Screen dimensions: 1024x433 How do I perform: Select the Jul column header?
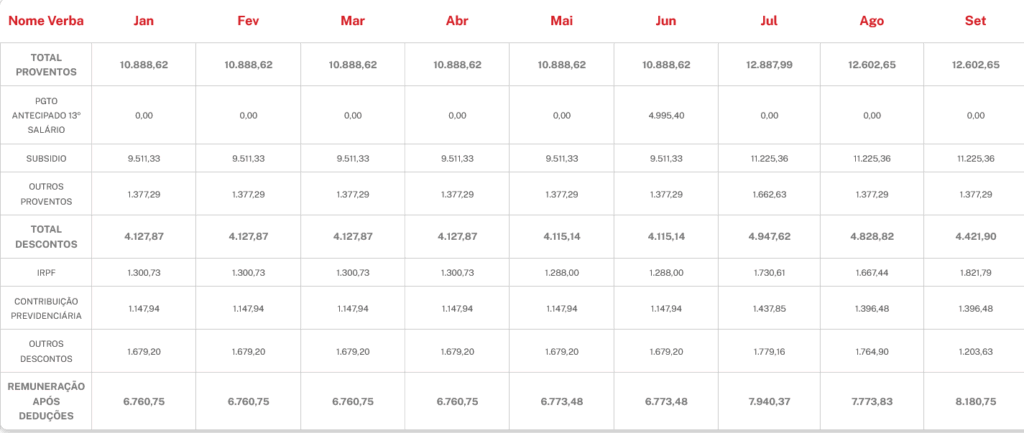click(767, 21)
